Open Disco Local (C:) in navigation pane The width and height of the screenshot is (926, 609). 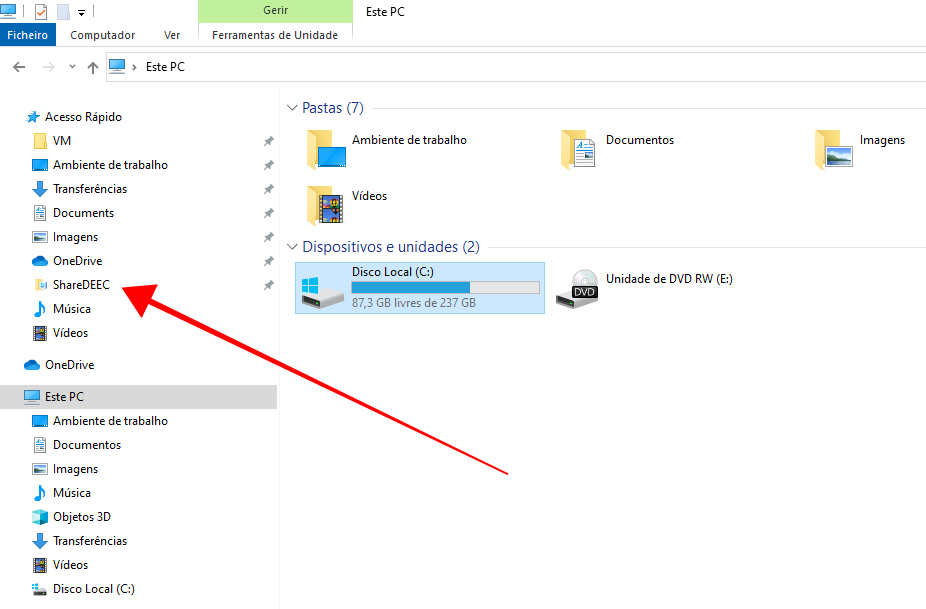tap(94, 590)
